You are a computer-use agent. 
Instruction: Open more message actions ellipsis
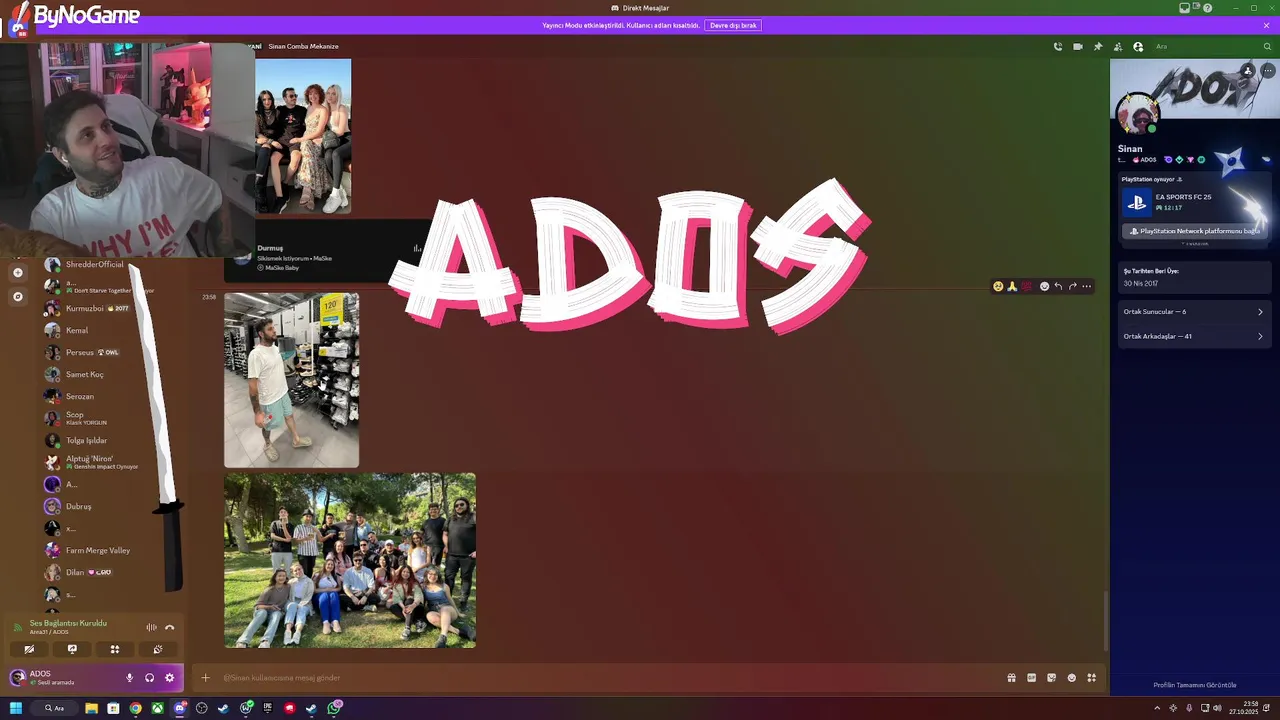tap(1086, 286)
